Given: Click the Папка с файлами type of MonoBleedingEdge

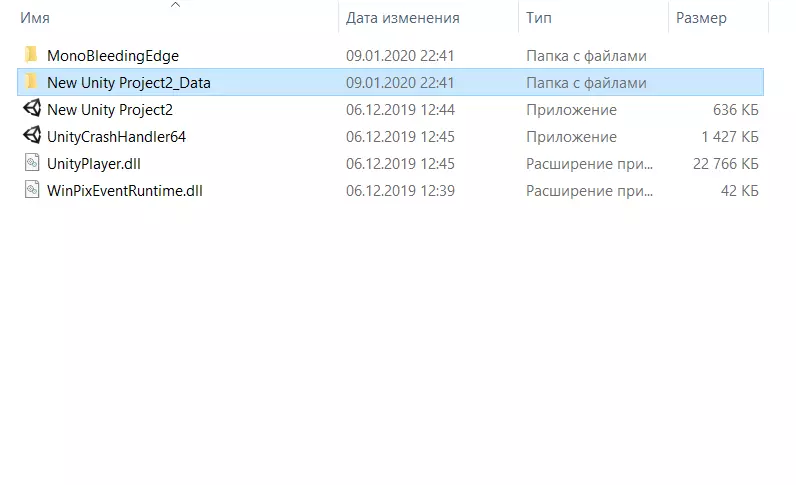Looking at the screenshot, I should tap(586, 56).
